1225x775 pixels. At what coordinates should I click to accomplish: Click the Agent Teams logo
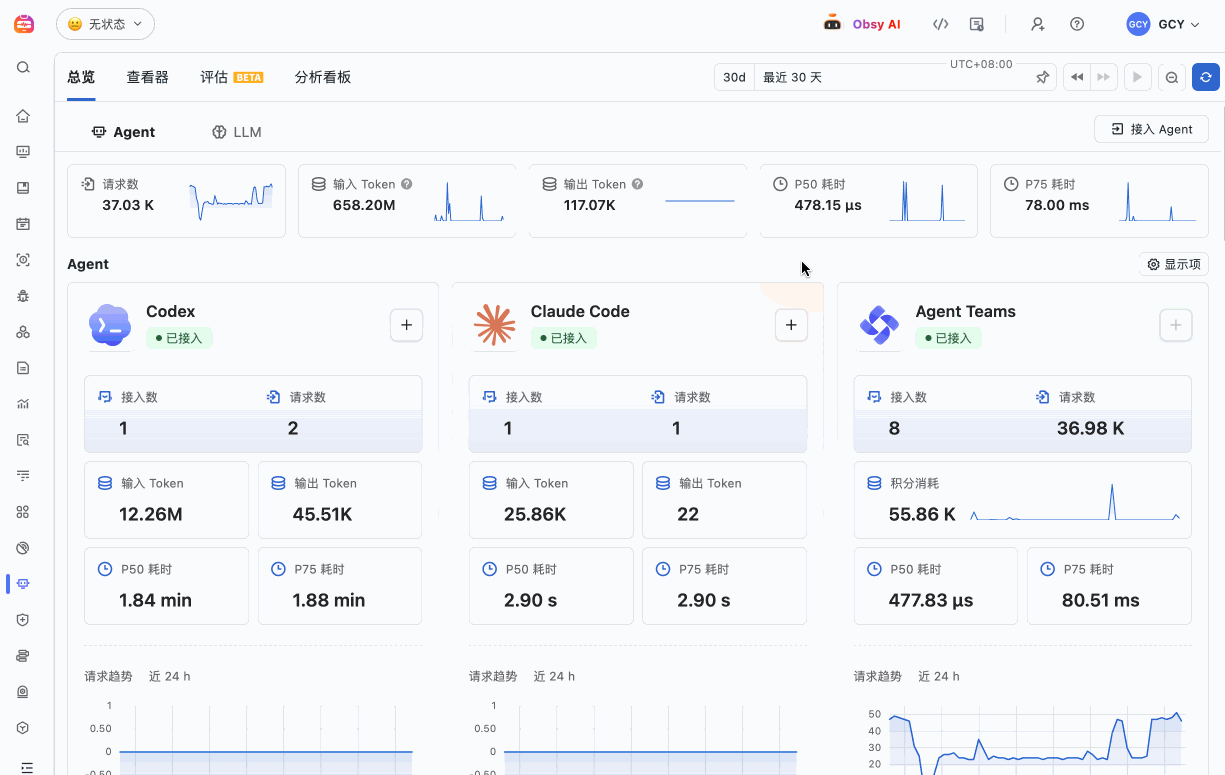[879, 325]
